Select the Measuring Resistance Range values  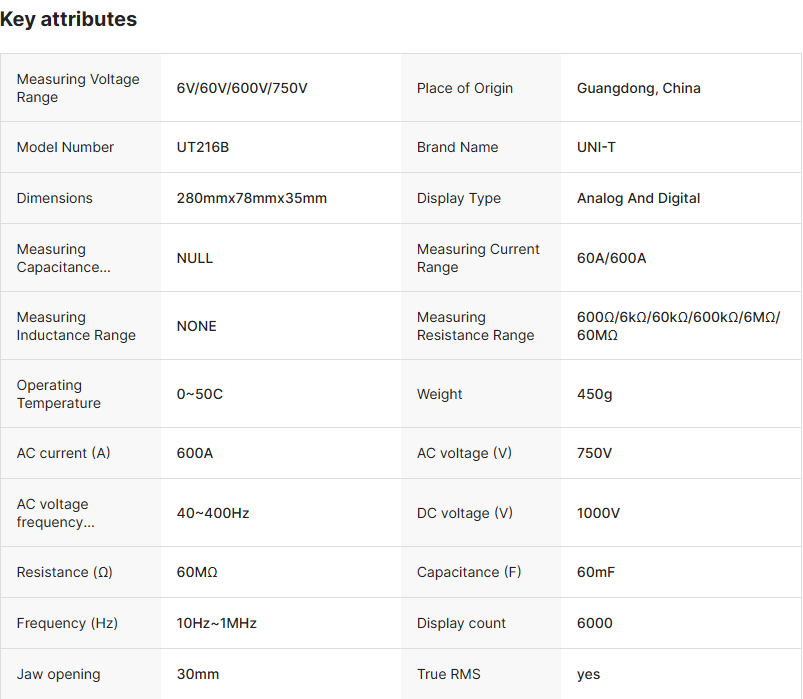click(x=678, y=326)
